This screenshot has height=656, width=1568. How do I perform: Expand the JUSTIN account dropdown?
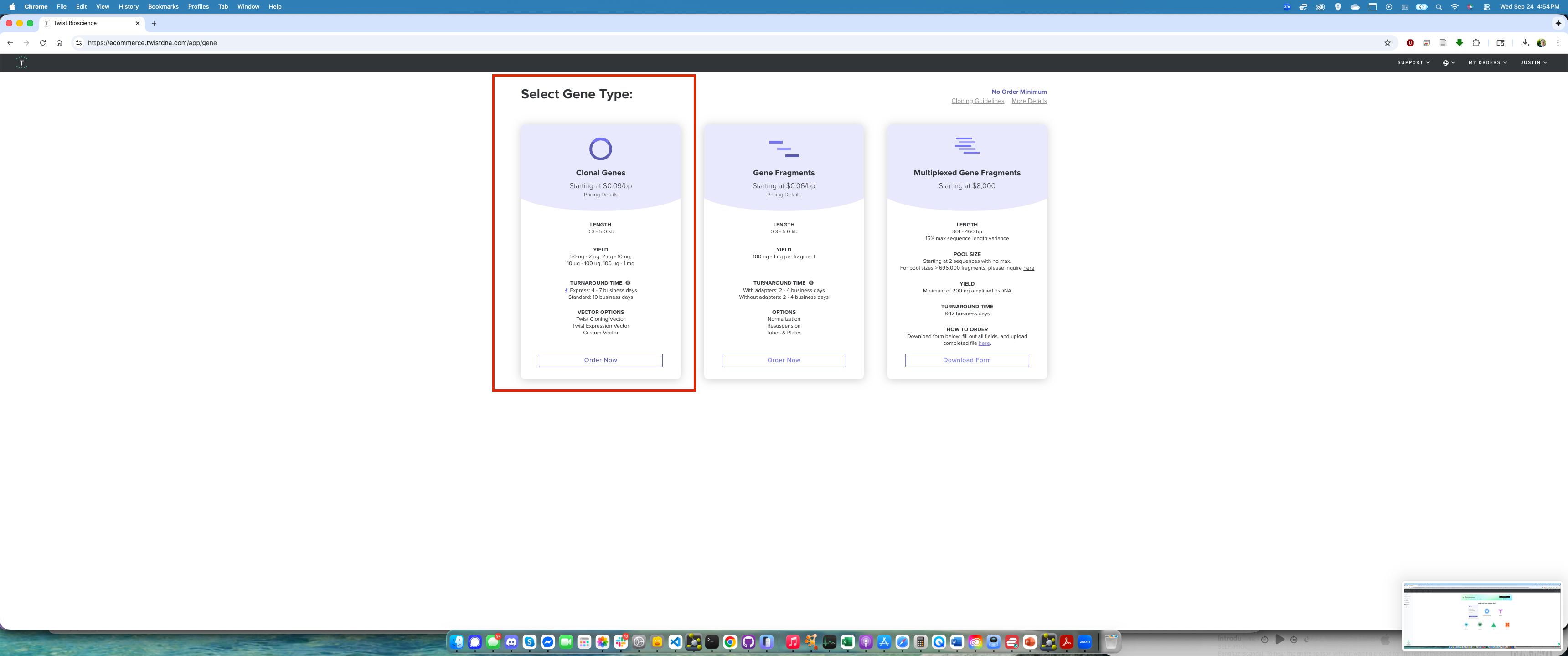pyautogui.click(x=1533, y=63)
